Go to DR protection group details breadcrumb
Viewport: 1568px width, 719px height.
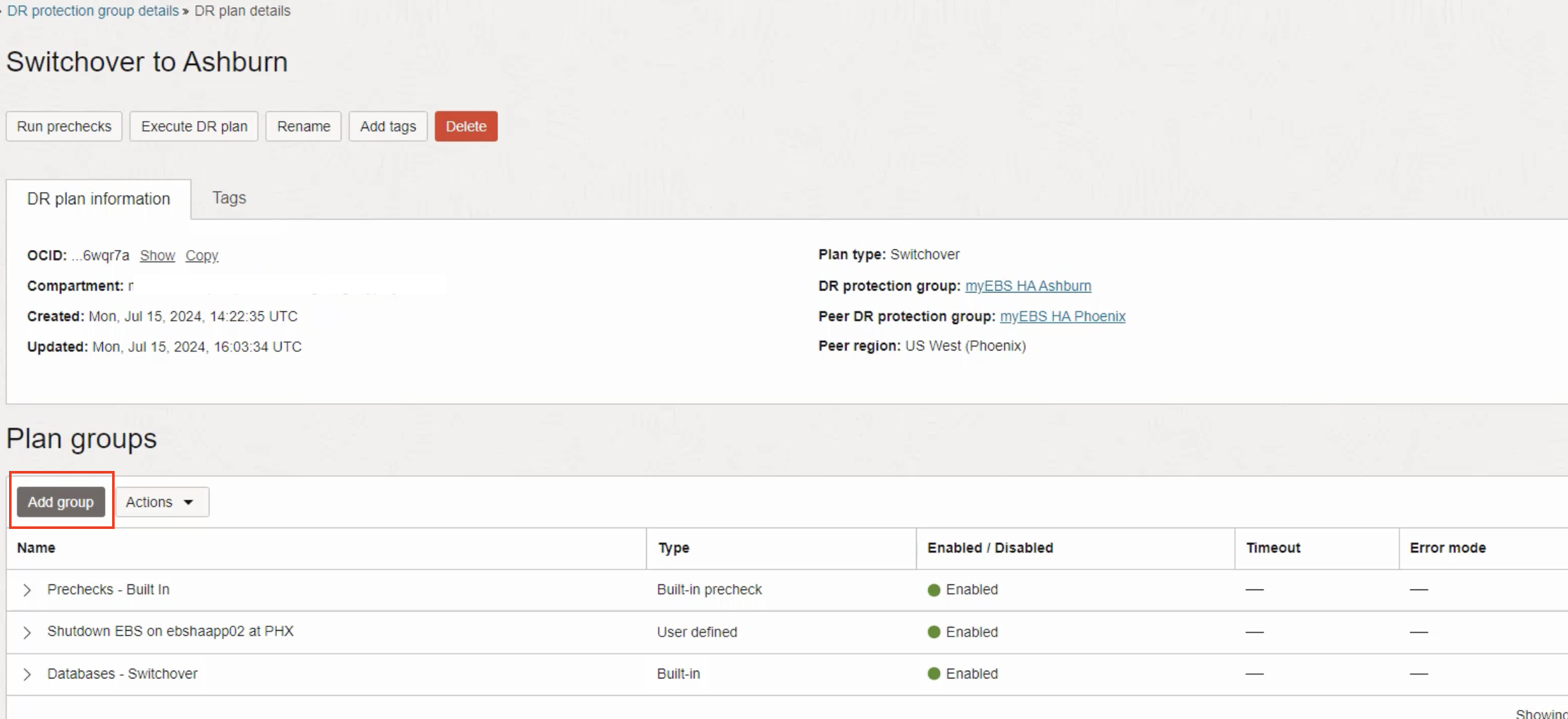tap(93, 11)
